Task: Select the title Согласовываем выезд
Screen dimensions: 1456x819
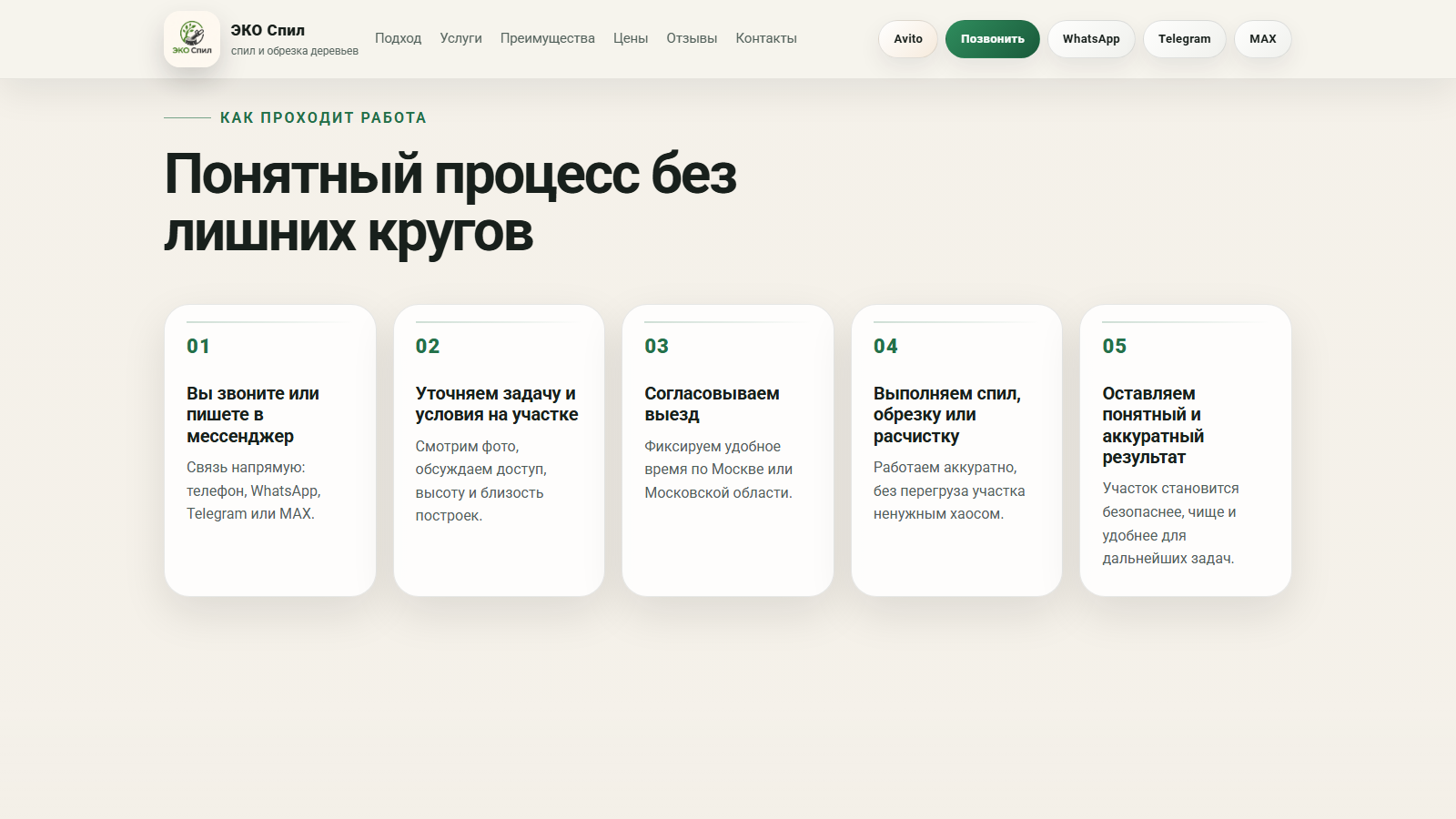Action: [712, 404]
